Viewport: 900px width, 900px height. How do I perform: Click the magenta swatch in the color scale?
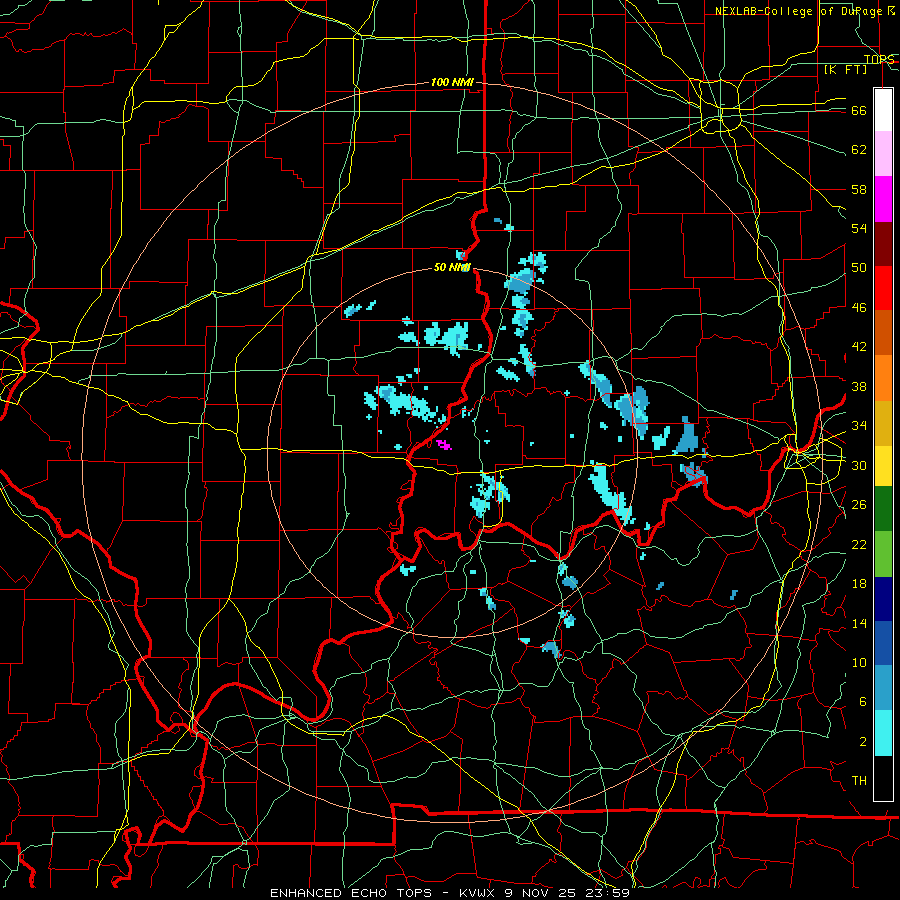tap(883, 199)
